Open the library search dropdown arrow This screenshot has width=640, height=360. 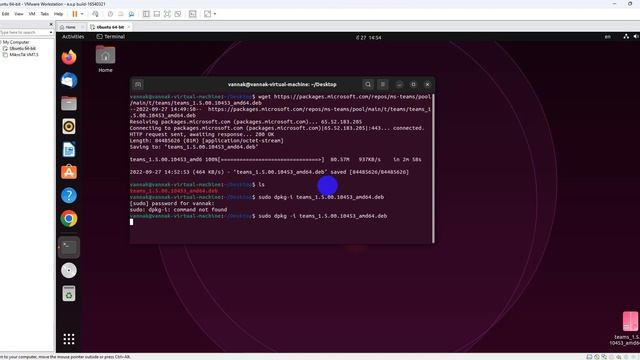(x=51, y=32)
